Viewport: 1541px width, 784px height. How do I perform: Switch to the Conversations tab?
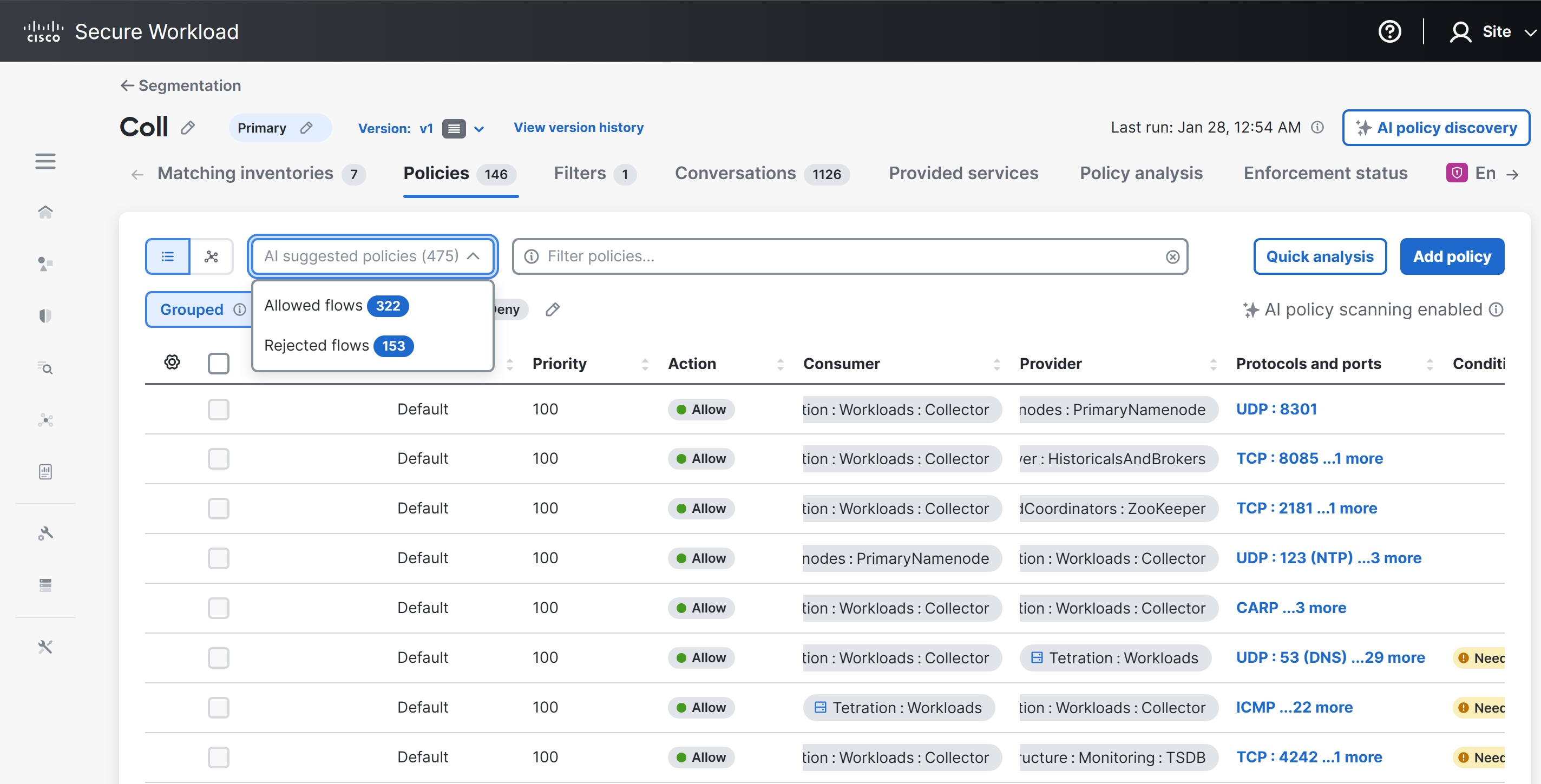[735, 173]
